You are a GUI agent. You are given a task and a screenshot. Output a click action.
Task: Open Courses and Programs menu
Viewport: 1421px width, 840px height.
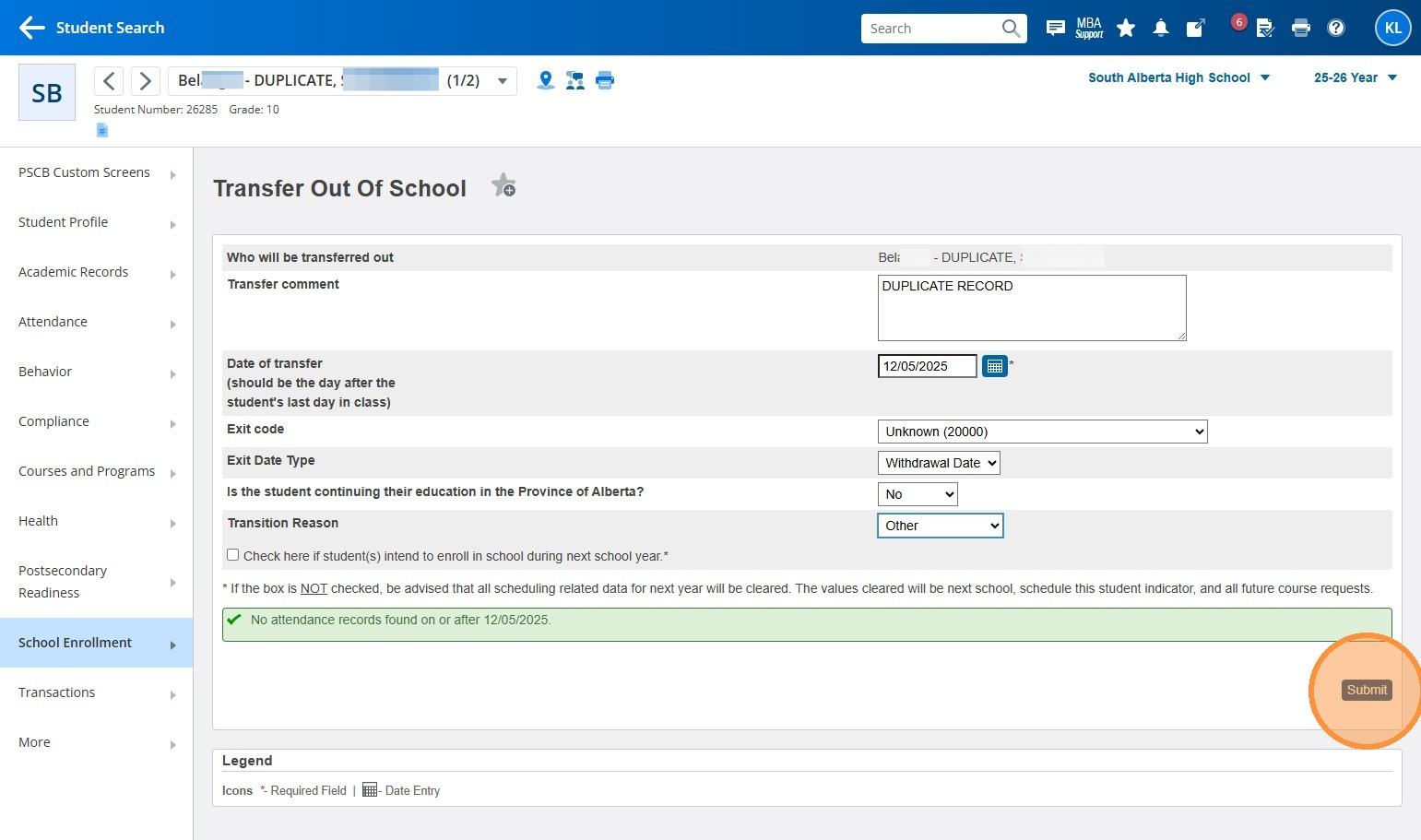96,471
